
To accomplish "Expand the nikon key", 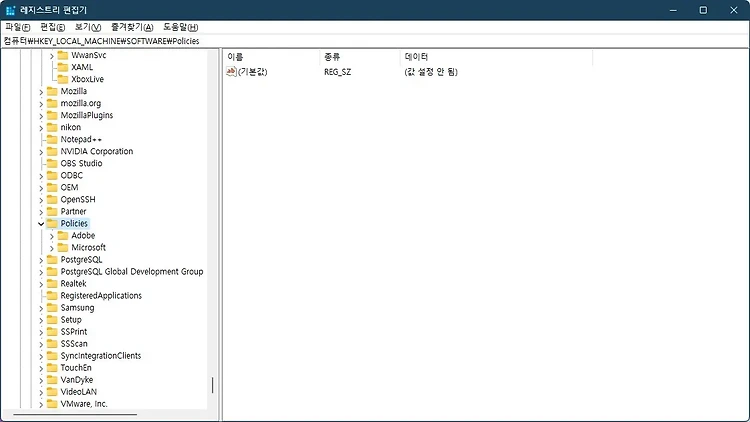I will [41, 128].
